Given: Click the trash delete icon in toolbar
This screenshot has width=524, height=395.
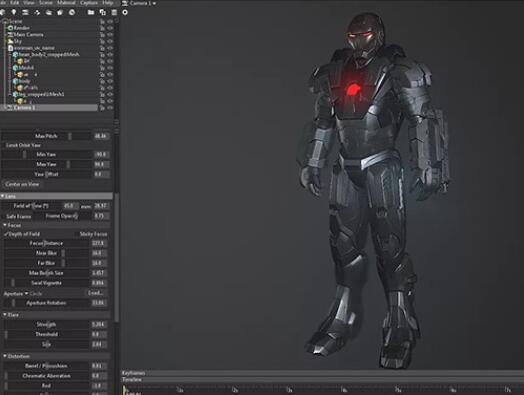Looking at the screenshot, I should (114, 12).
